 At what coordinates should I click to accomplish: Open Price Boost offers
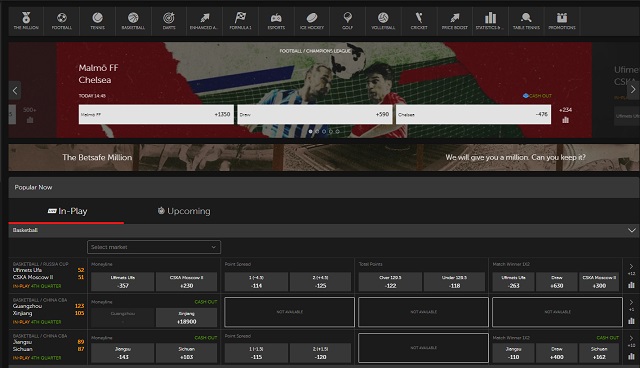coord(455,21)
